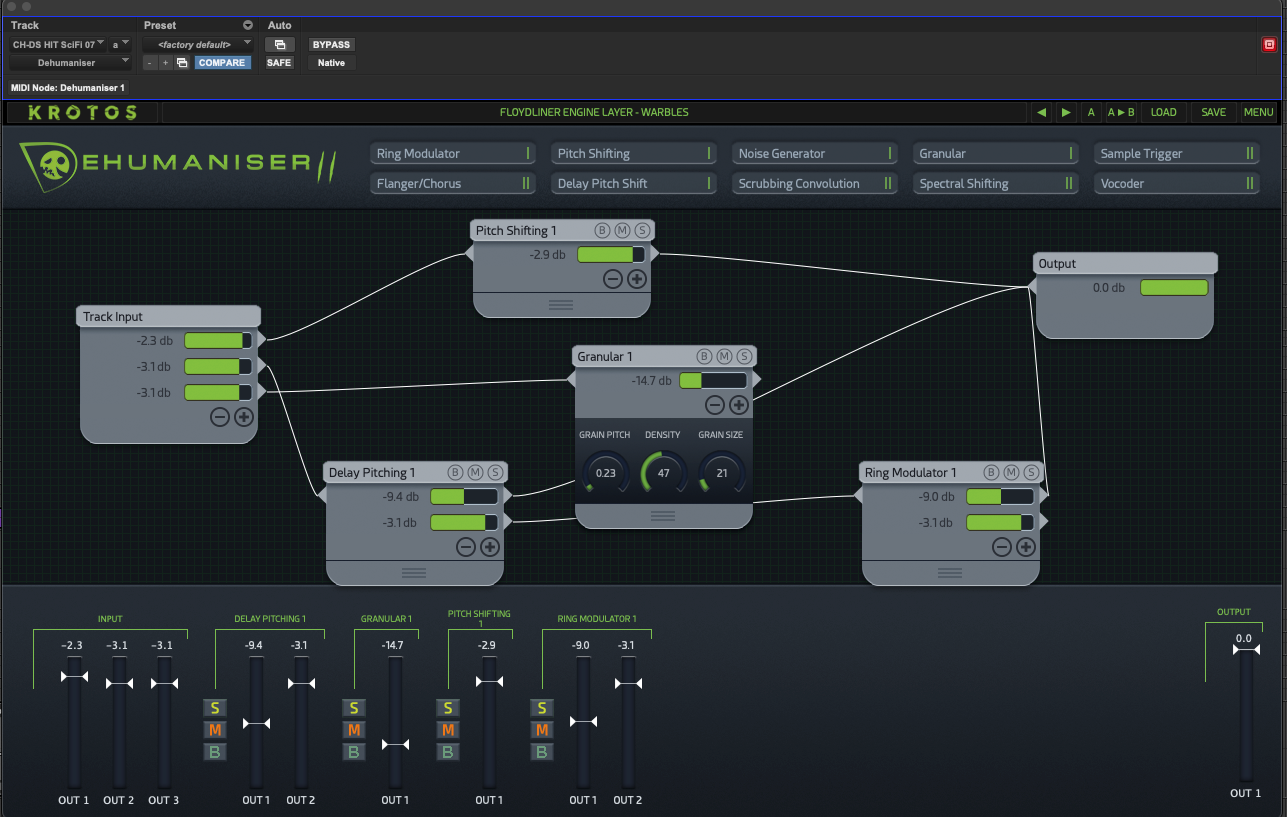Click the LOAD button
The height and width of the screenshot is (817, 1287).
pyautogui.click(x=1163, y=112)
